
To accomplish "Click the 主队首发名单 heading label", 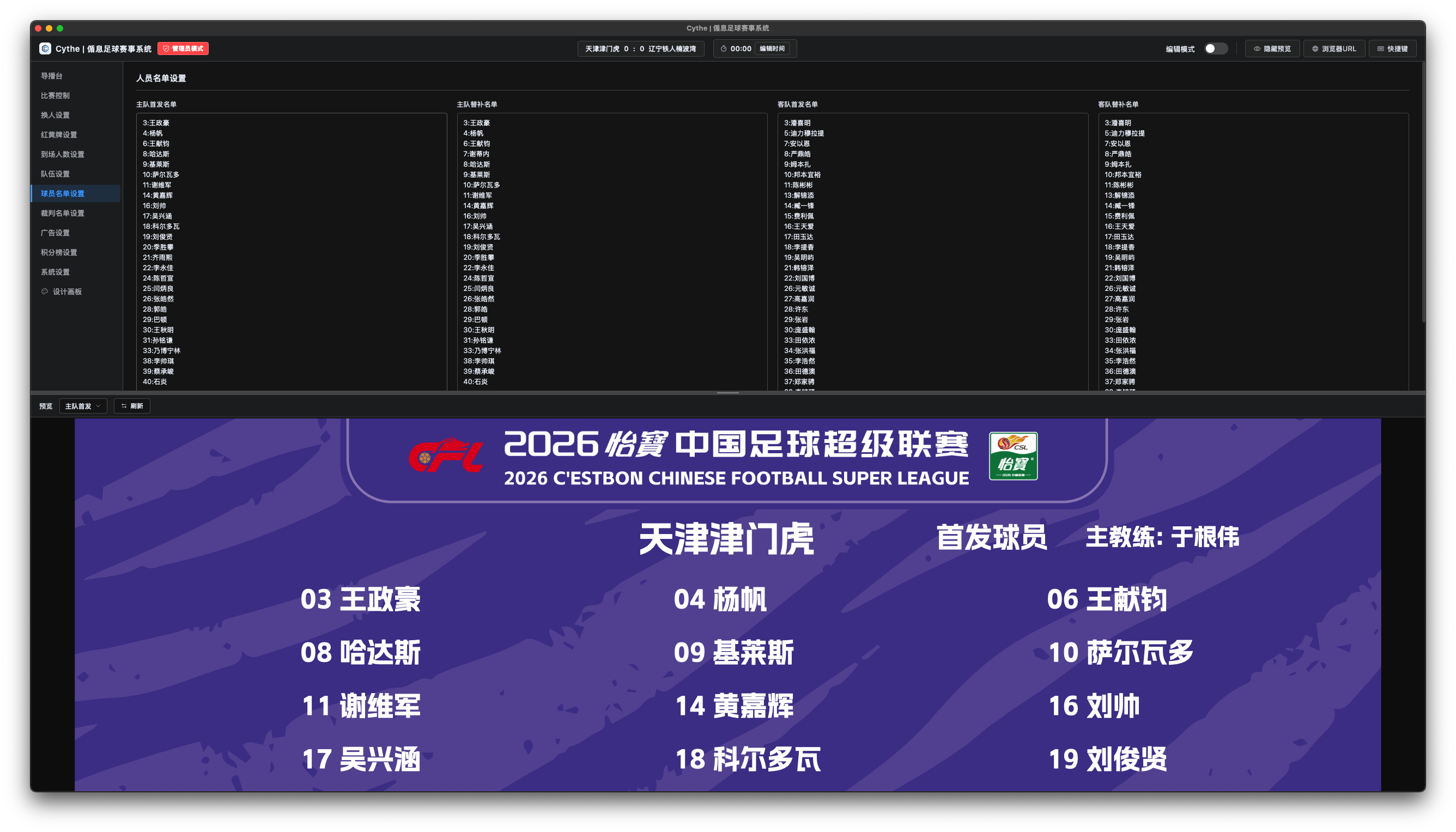I will 156,105.
